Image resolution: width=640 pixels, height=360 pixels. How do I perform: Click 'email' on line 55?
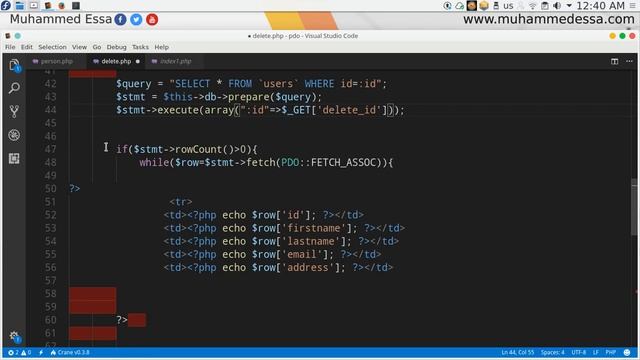tap(302, 254)
